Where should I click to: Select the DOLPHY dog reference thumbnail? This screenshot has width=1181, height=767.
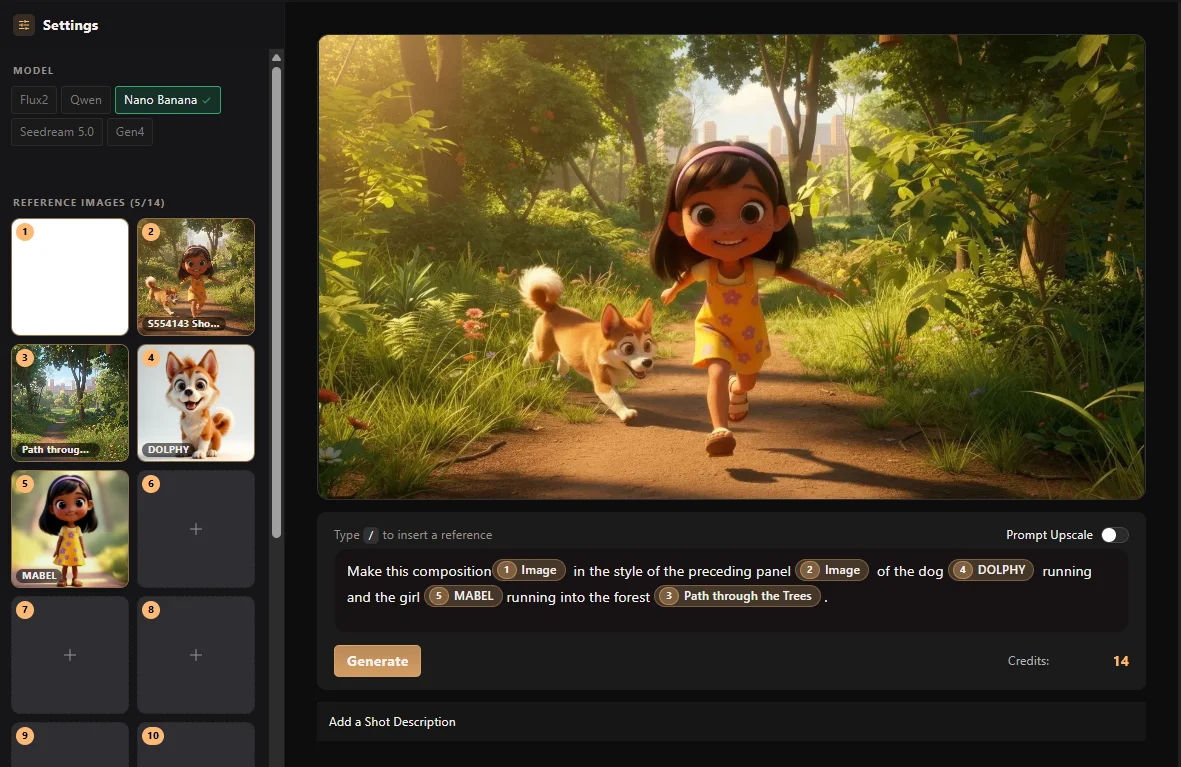click(196, 403)
